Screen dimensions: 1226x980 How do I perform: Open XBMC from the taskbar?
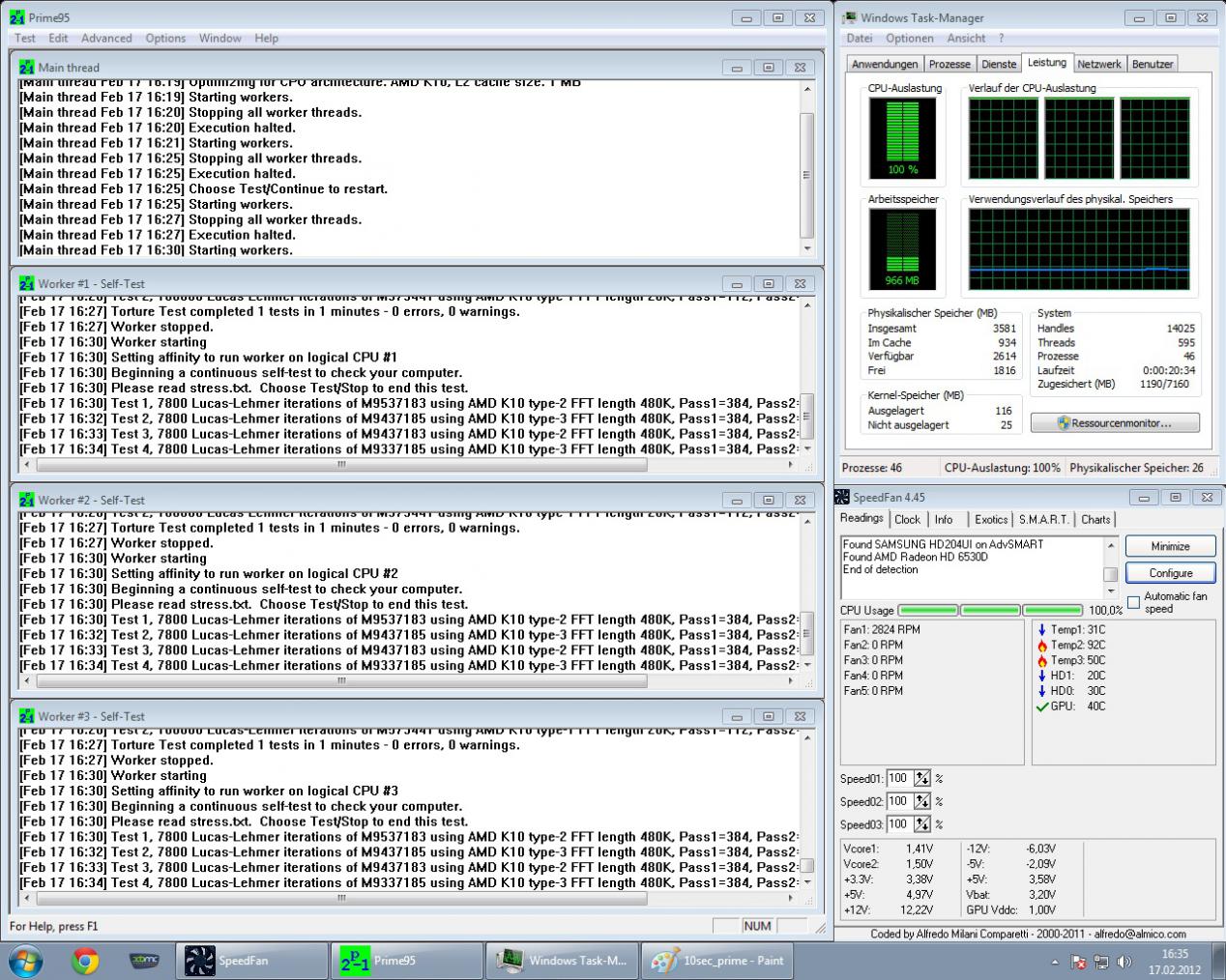144,961
